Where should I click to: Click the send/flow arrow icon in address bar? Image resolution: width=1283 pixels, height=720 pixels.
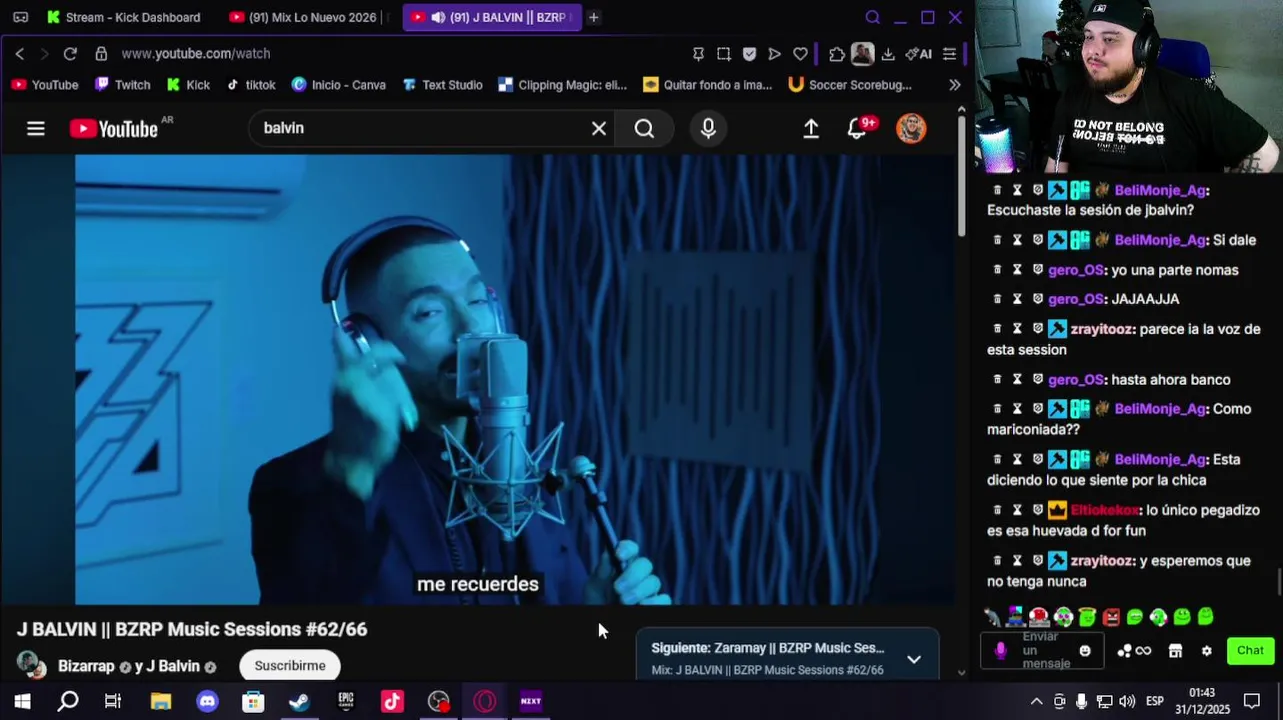(774, 53)
